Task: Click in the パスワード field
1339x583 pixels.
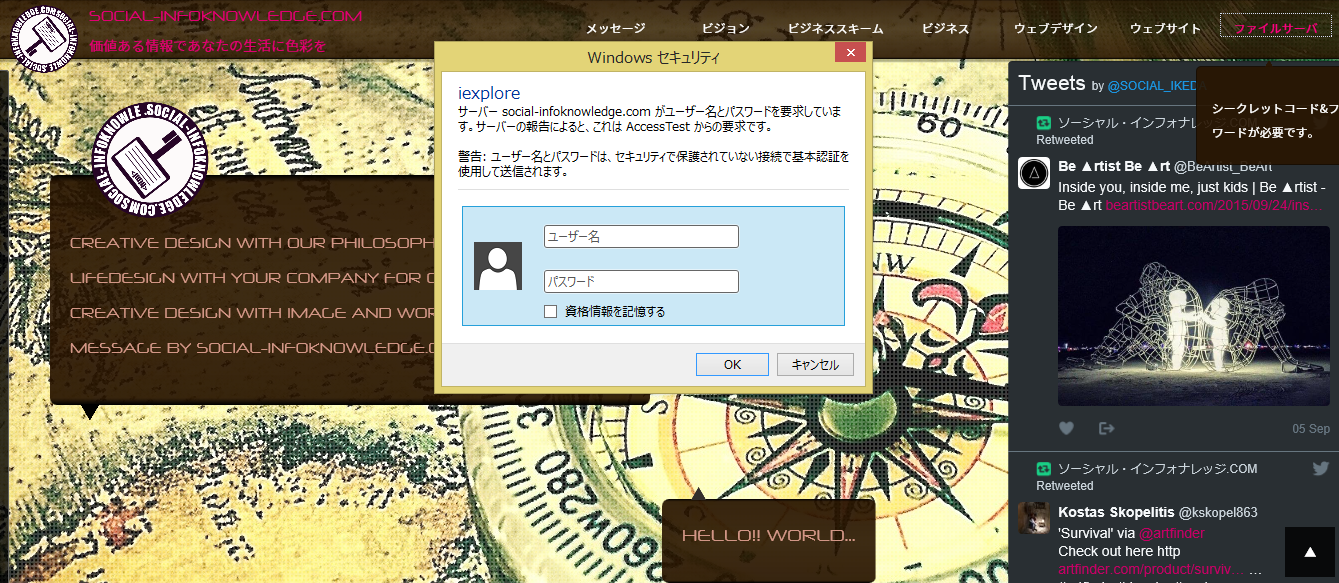Action: coord(641,282)
